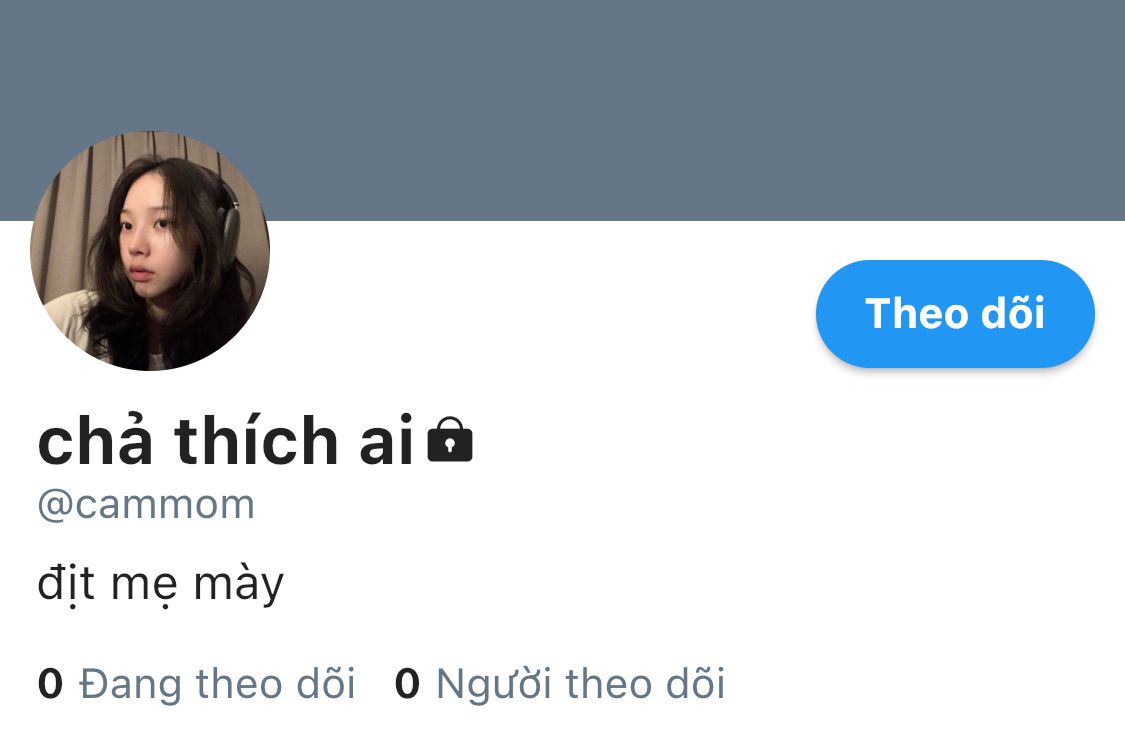Click the word Người in followers label
This screenshot has width=1125, height=740.
click(494, 684)
